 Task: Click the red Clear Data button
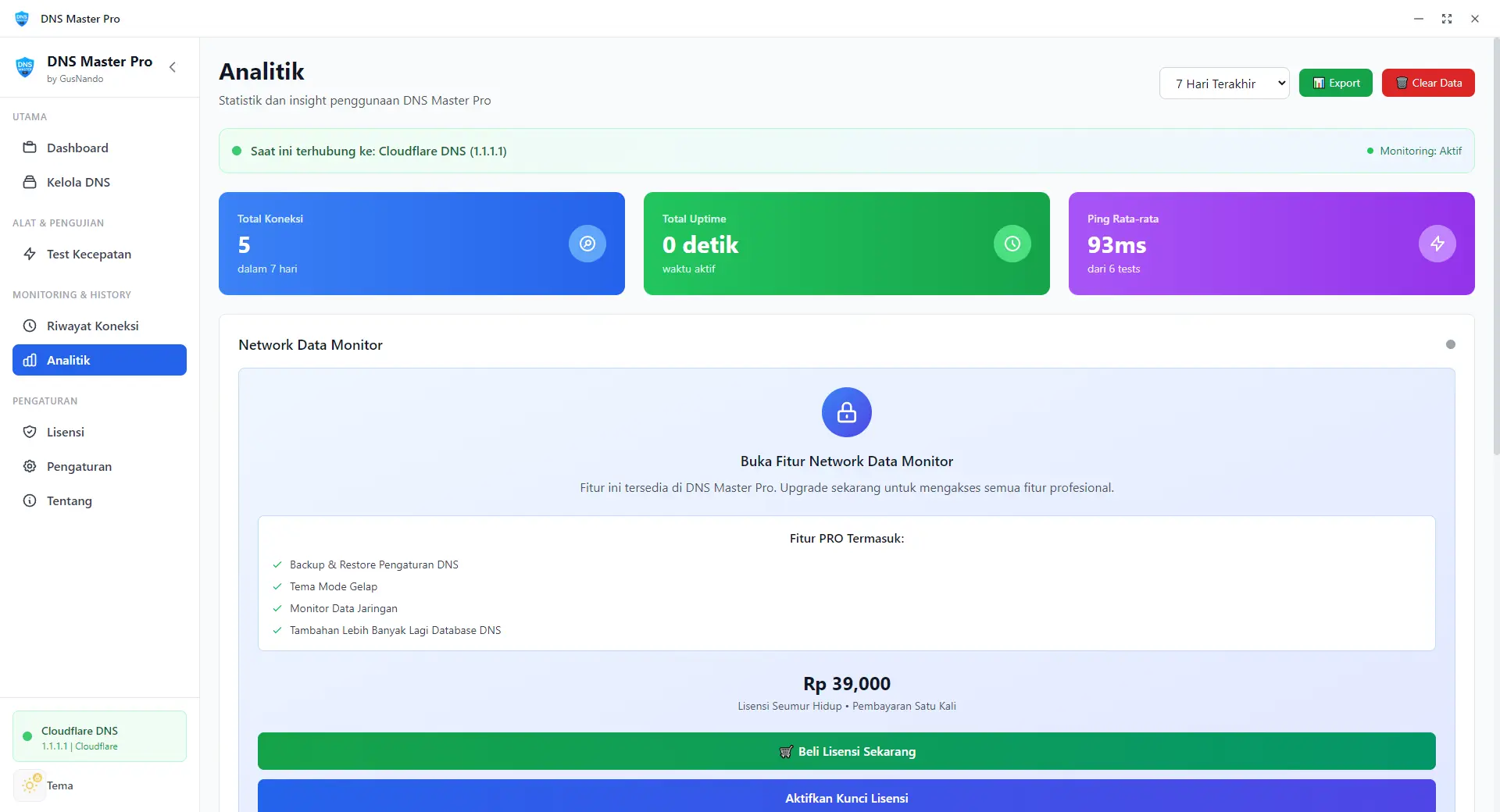point(1428,83)
